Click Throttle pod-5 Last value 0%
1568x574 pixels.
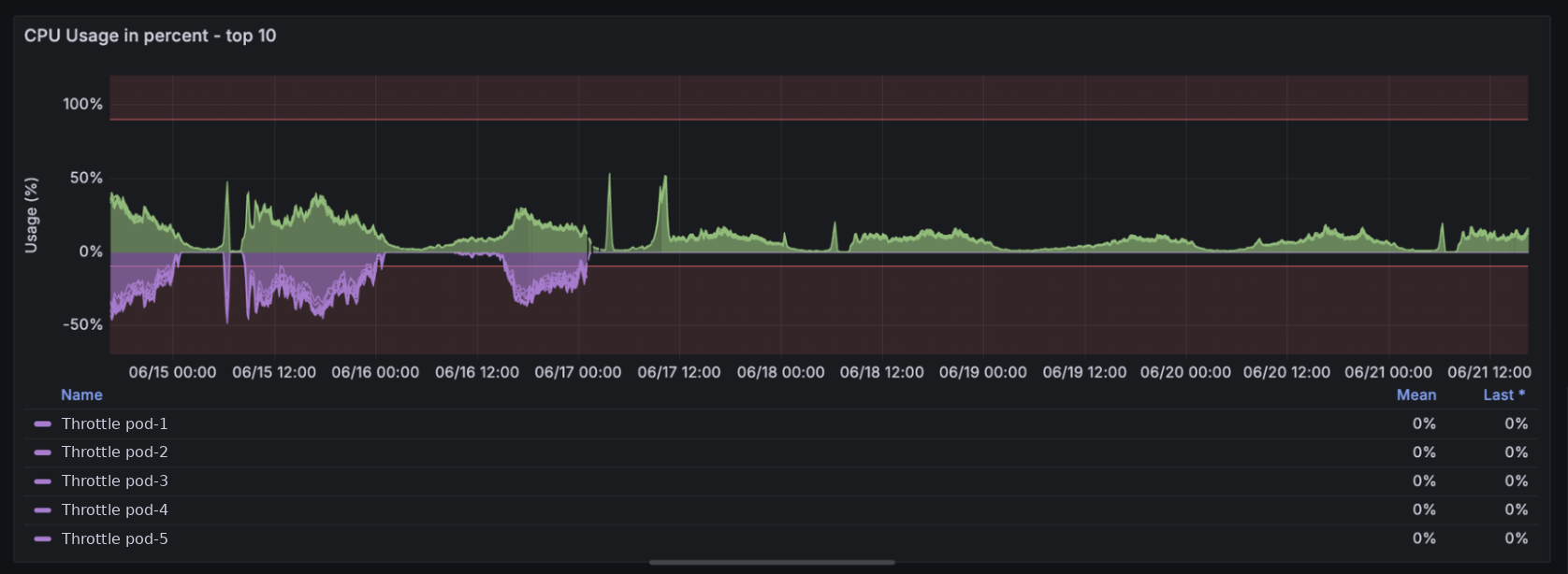coord(1517,539)
